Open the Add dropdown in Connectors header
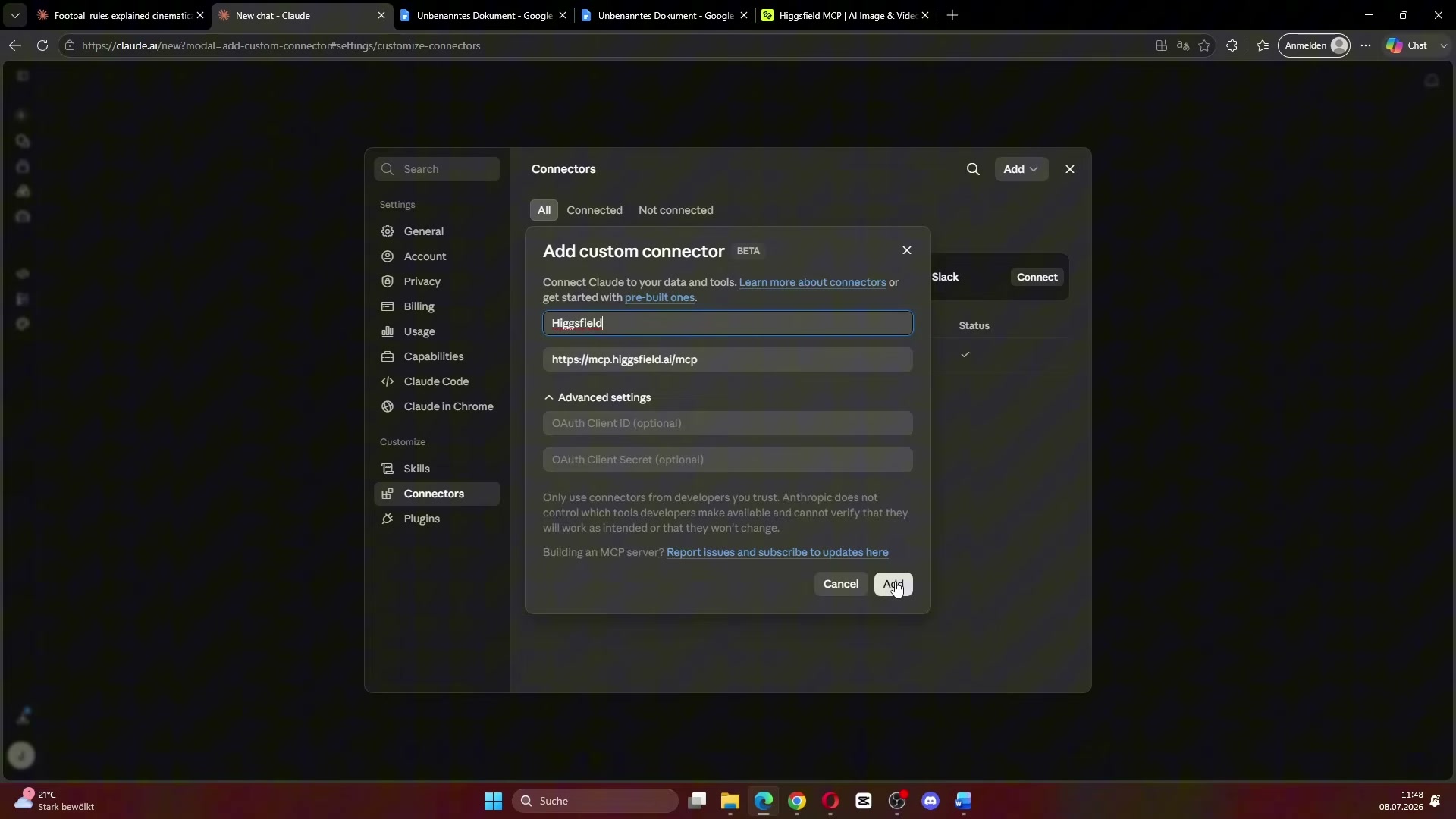Screen dimensions: 1456x819 (x=1021, y=169)
